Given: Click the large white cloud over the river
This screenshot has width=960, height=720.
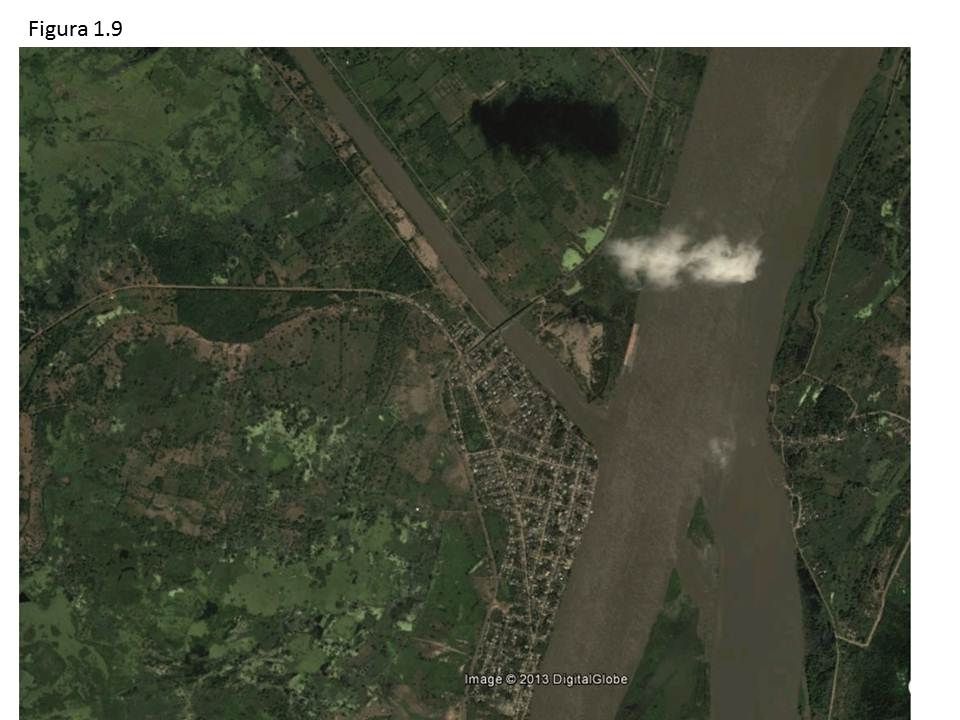Looking at the screenshot, I should (684, 258).
